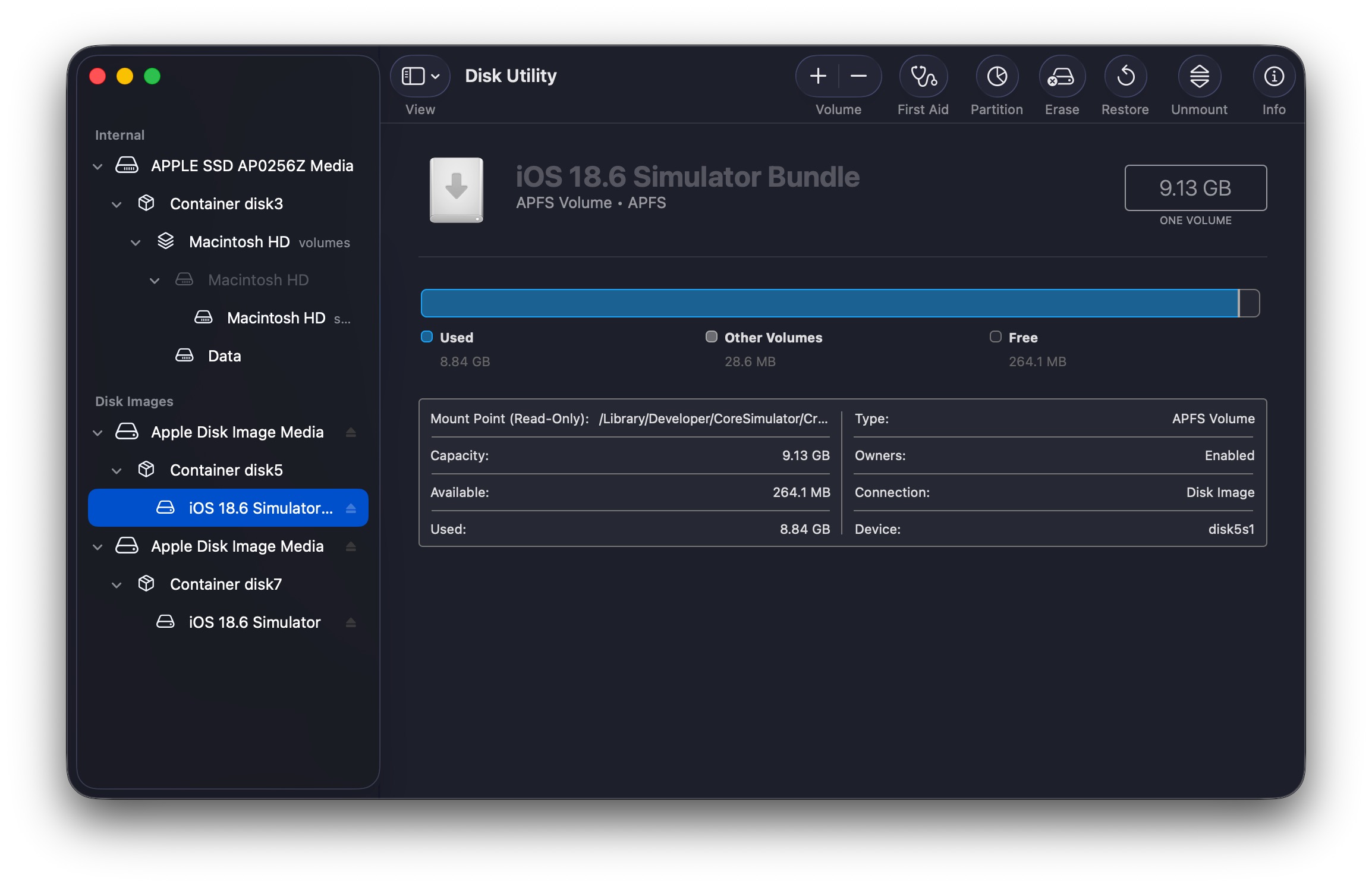Click the Erase toolbar icon
The width and height of the screenshot is (1372, 887).
pyautogui.click(x=1062, y=76)
